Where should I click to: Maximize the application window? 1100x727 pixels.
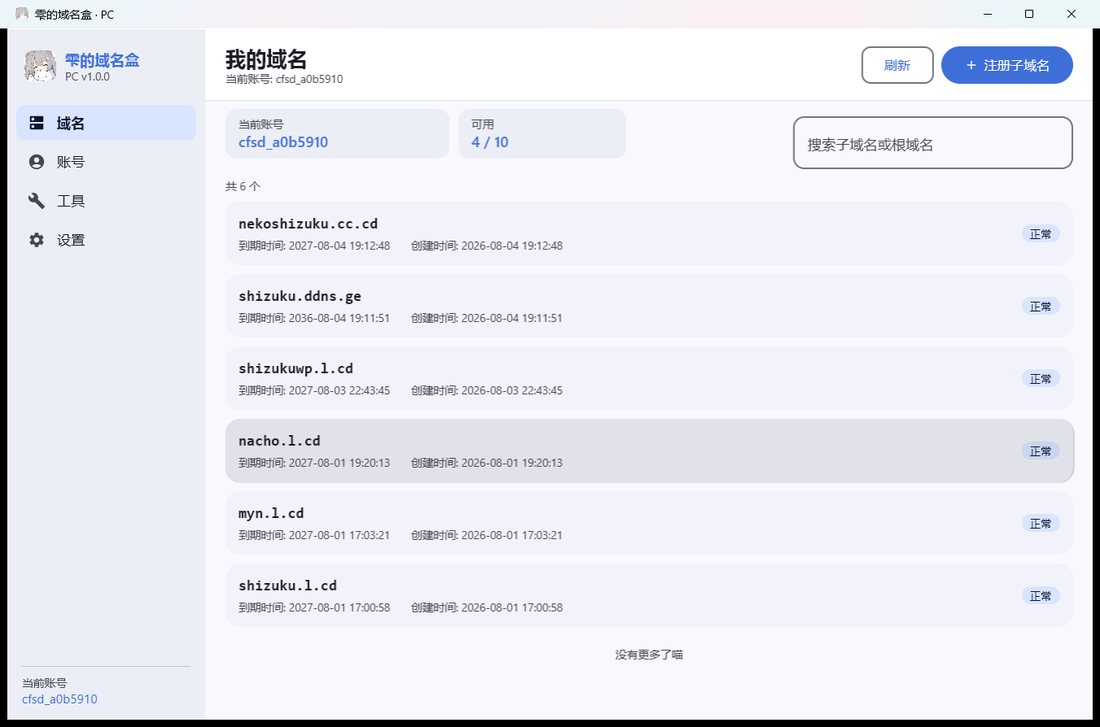click(1029, 14)
